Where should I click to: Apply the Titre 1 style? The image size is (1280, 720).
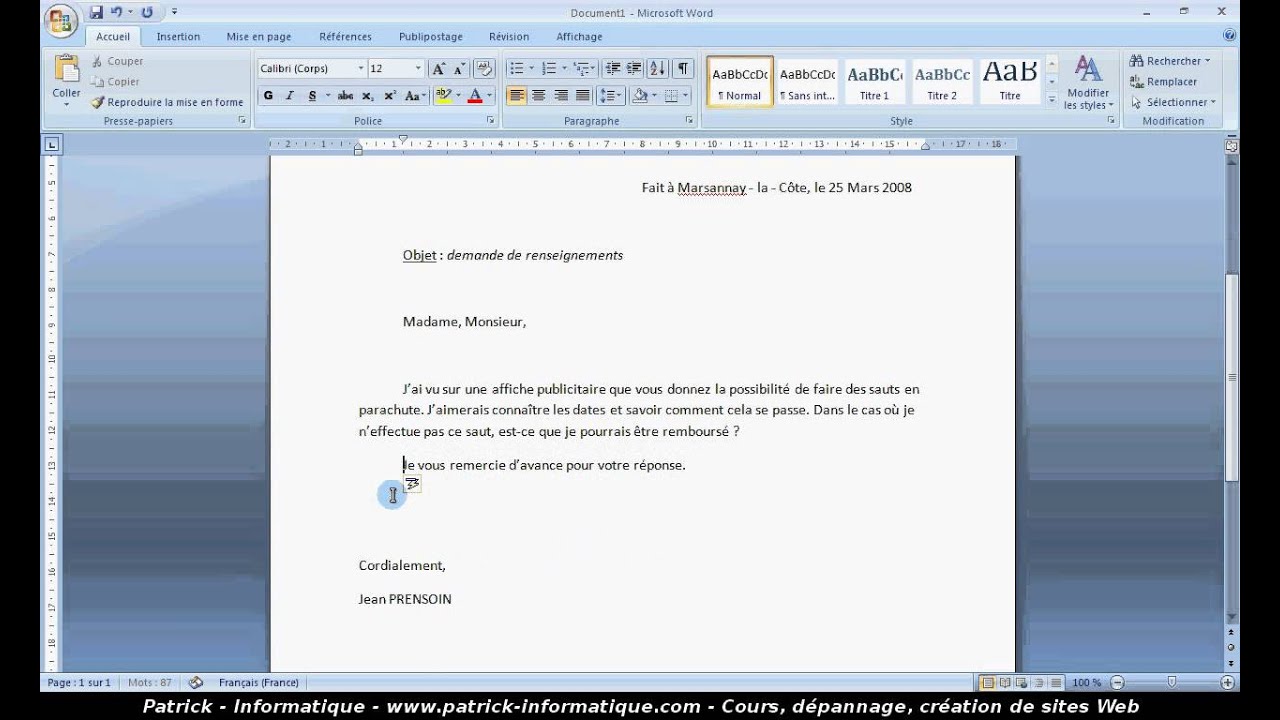pyautogui.click(x=874, y=81)
